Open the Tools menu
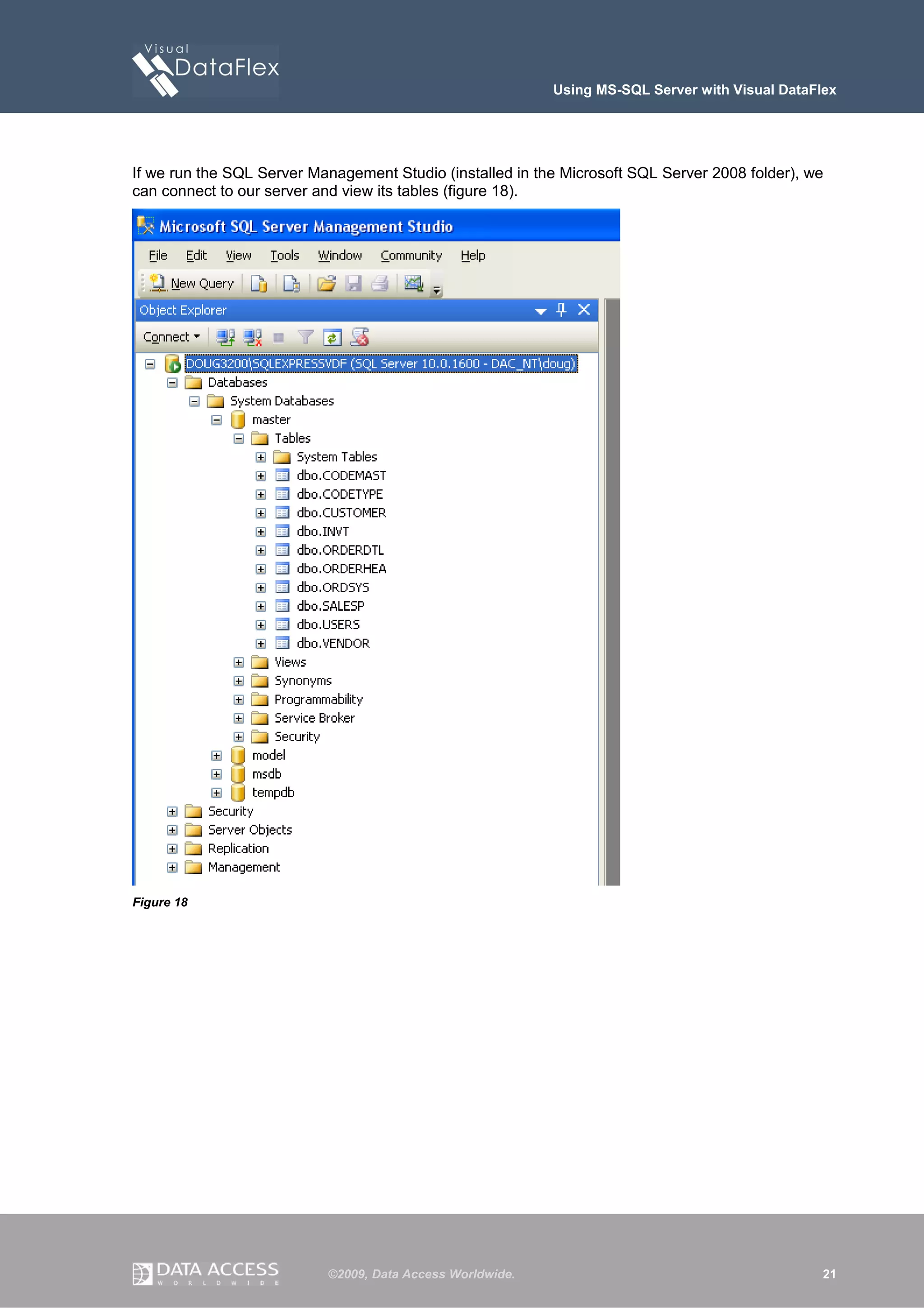The height and width of the screenshot is (1308, 924). pyautogui.click(x=285, y=255)
